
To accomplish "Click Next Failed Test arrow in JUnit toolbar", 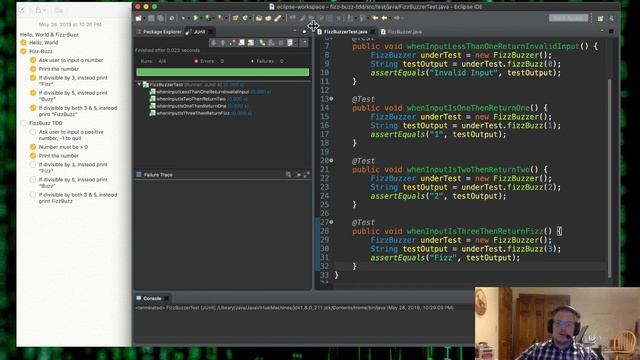I will point(213,43).
